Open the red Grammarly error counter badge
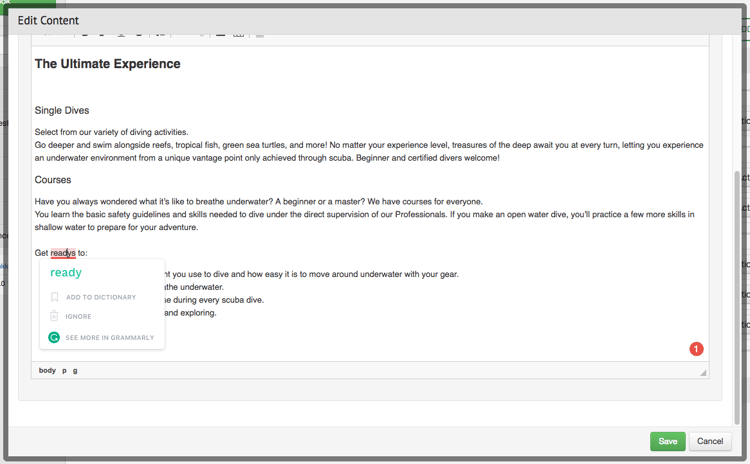 tap(696, 349)
